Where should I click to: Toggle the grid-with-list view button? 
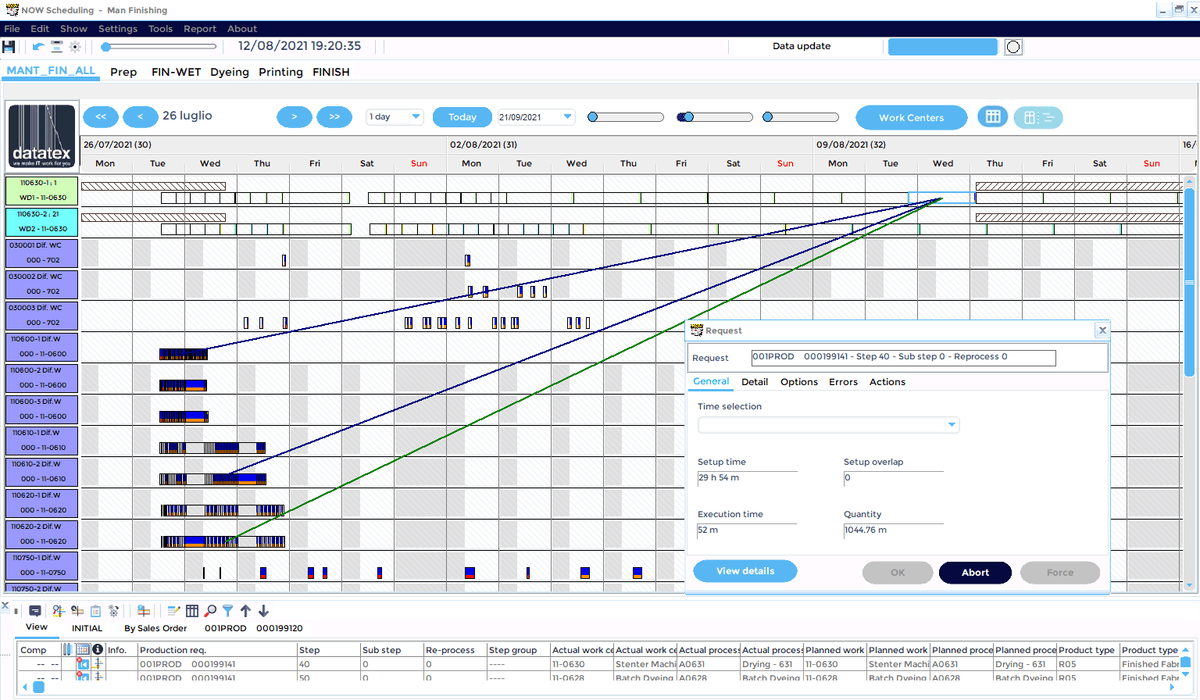[1038, 117]
